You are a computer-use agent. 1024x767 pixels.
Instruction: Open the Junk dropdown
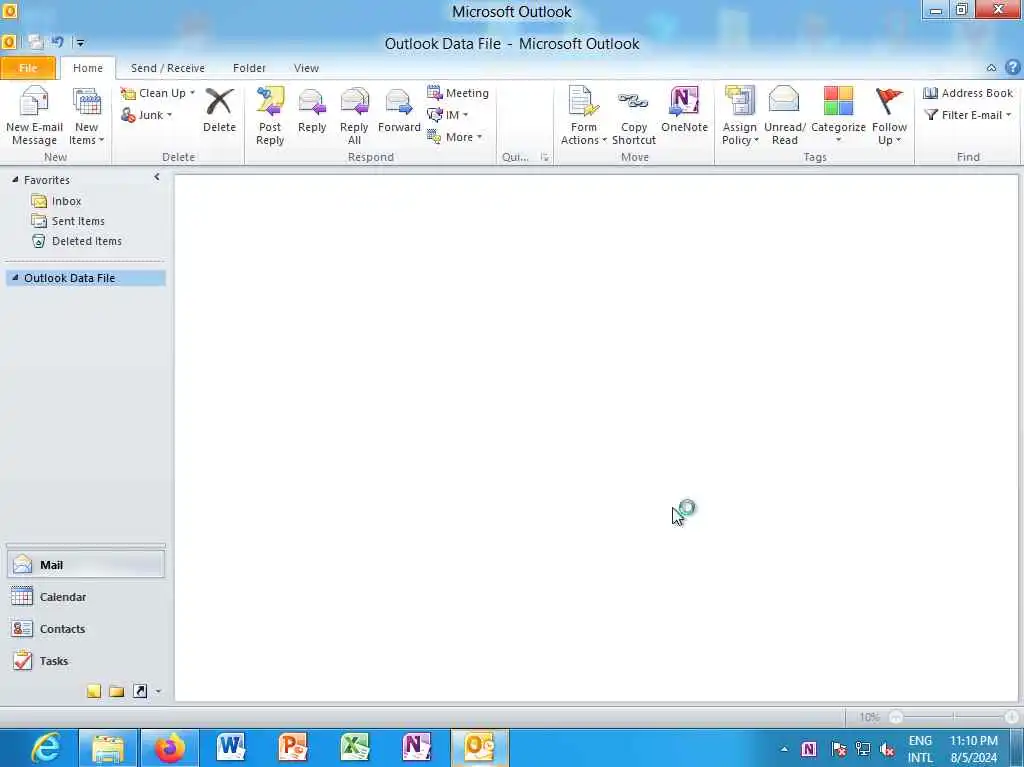147,115
